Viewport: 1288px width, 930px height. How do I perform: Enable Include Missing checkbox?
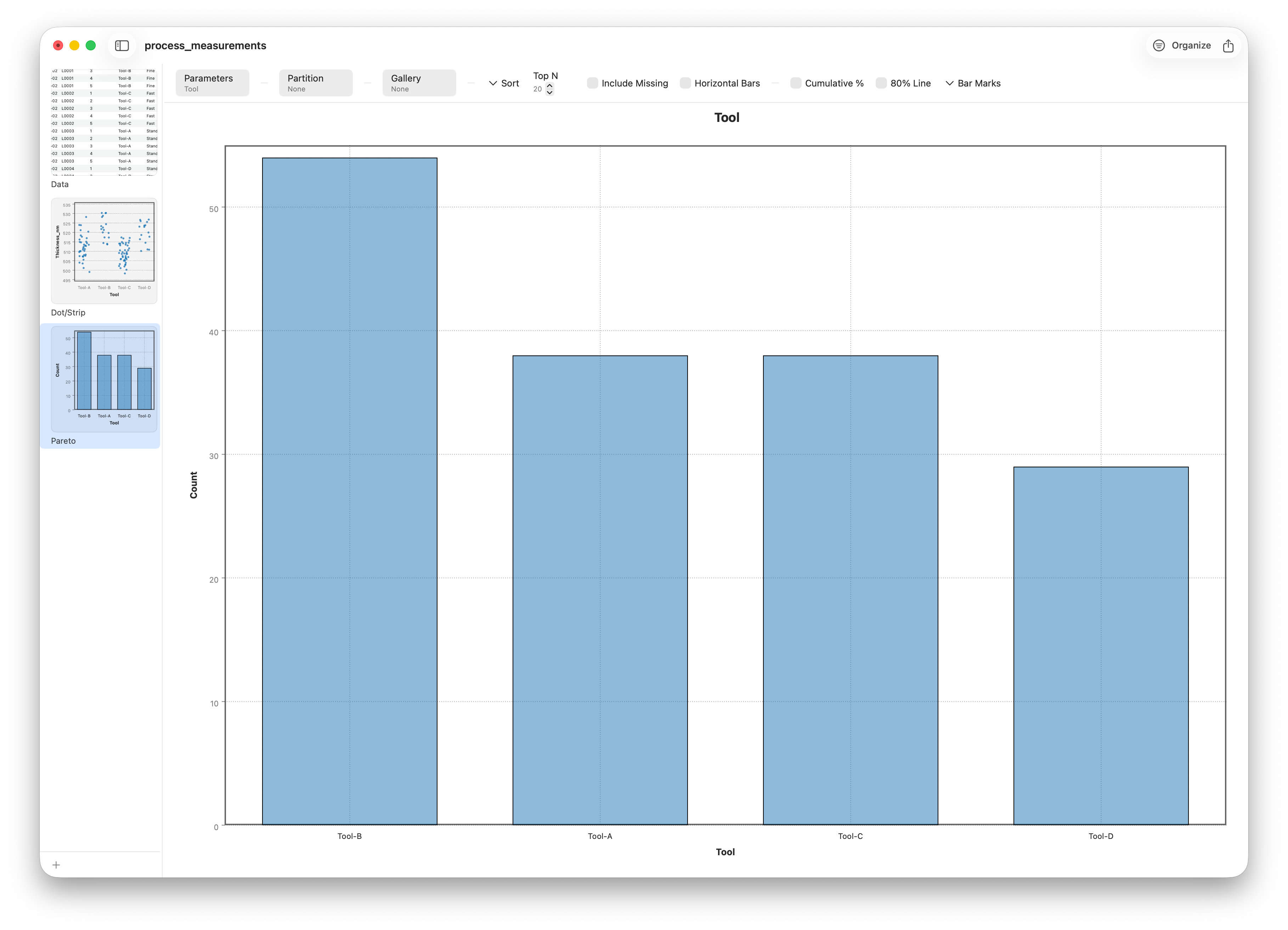tap(592, 83)
